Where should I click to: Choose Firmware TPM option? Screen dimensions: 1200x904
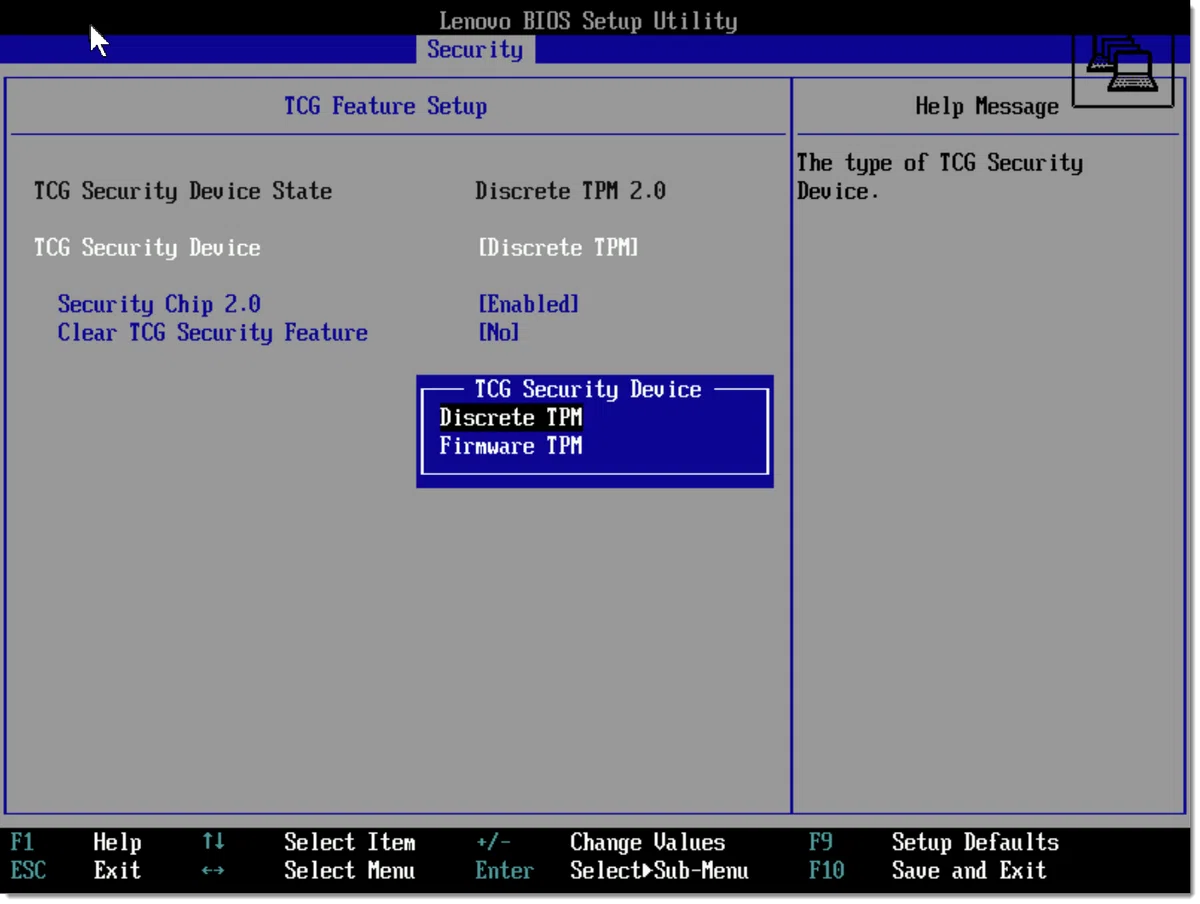click(510, 447)
